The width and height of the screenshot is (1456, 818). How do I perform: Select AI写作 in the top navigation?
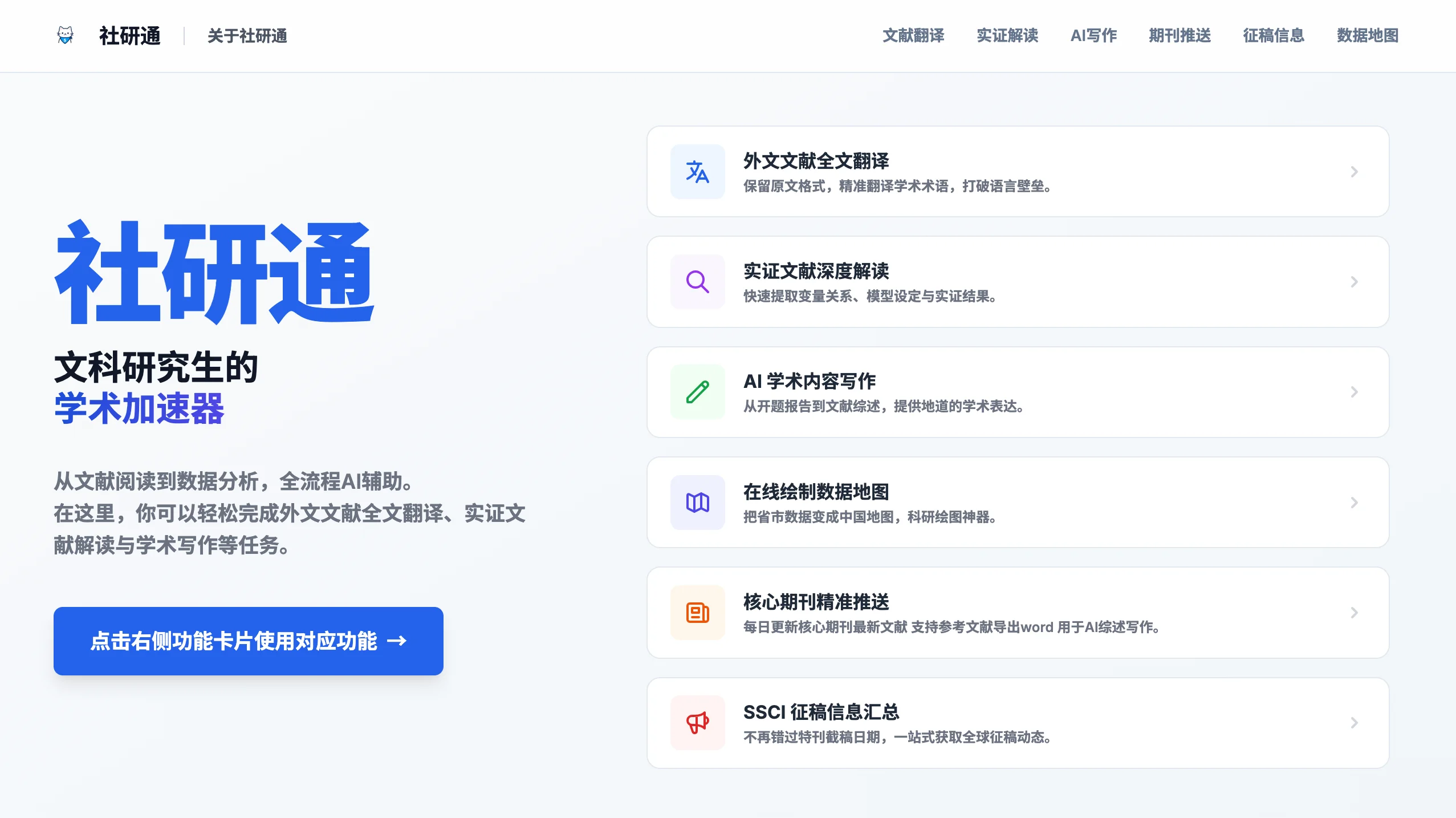tap(1093, 35)
